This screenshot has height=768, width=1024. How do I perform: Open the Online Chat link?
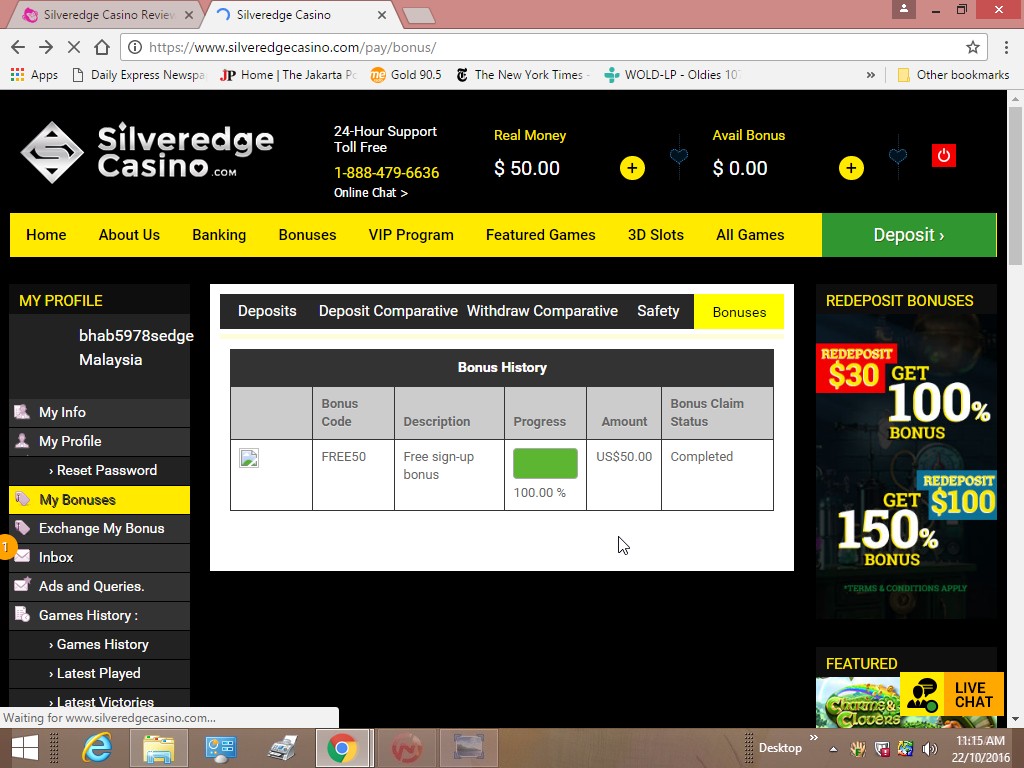coord(370,193)
